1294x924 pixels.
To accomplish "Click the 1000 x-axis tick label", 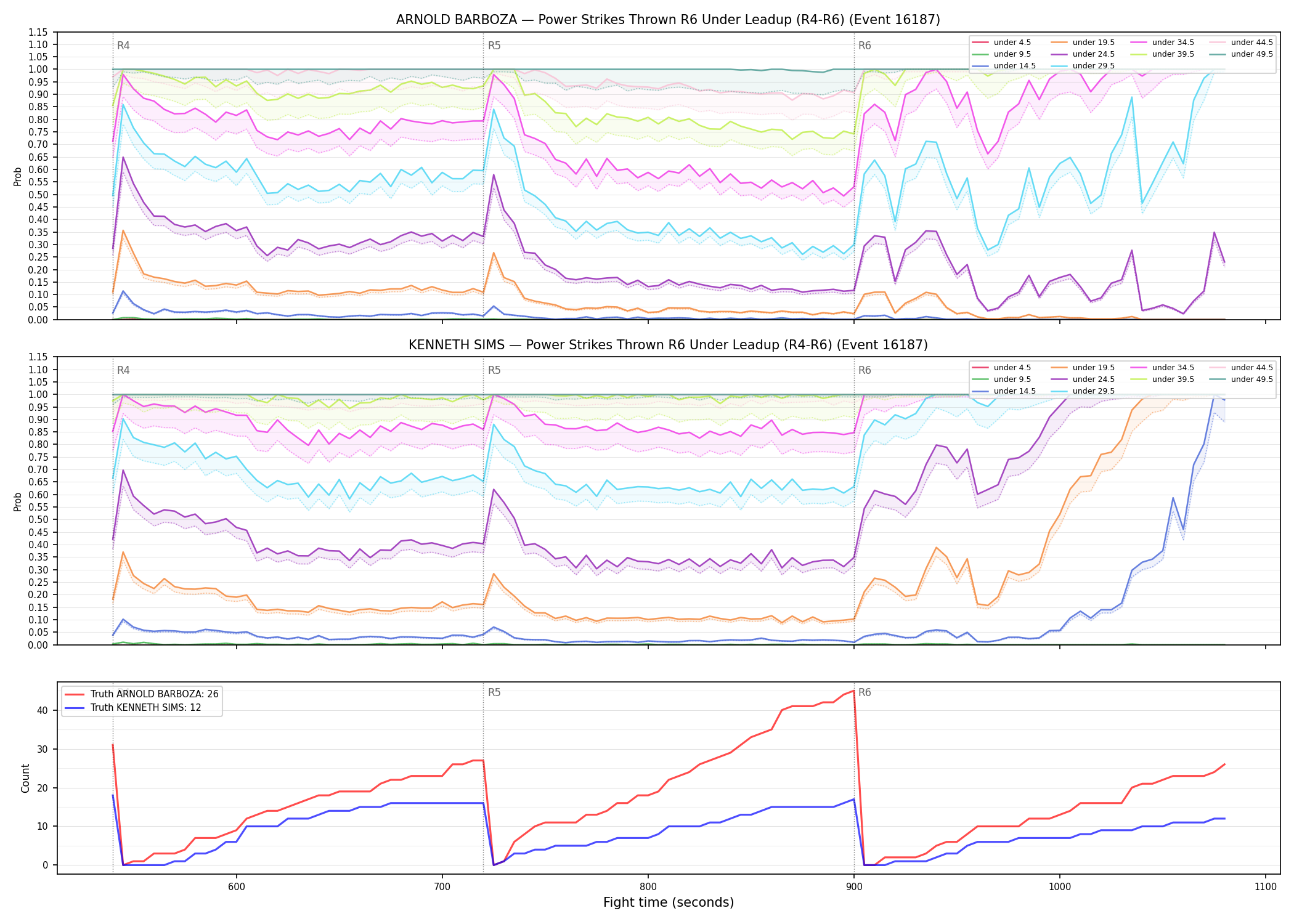I will [1060, 887].
